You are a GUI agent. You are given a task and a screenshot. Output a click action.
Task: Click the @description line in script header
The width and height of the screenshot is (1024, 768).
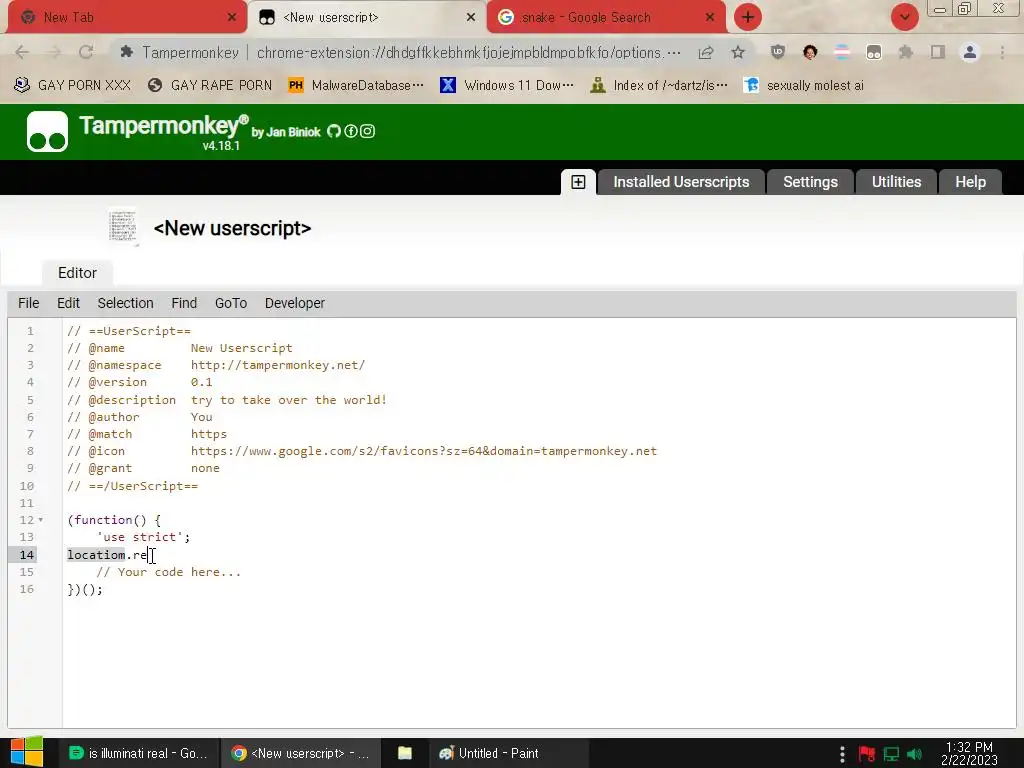tap(227, 400)
